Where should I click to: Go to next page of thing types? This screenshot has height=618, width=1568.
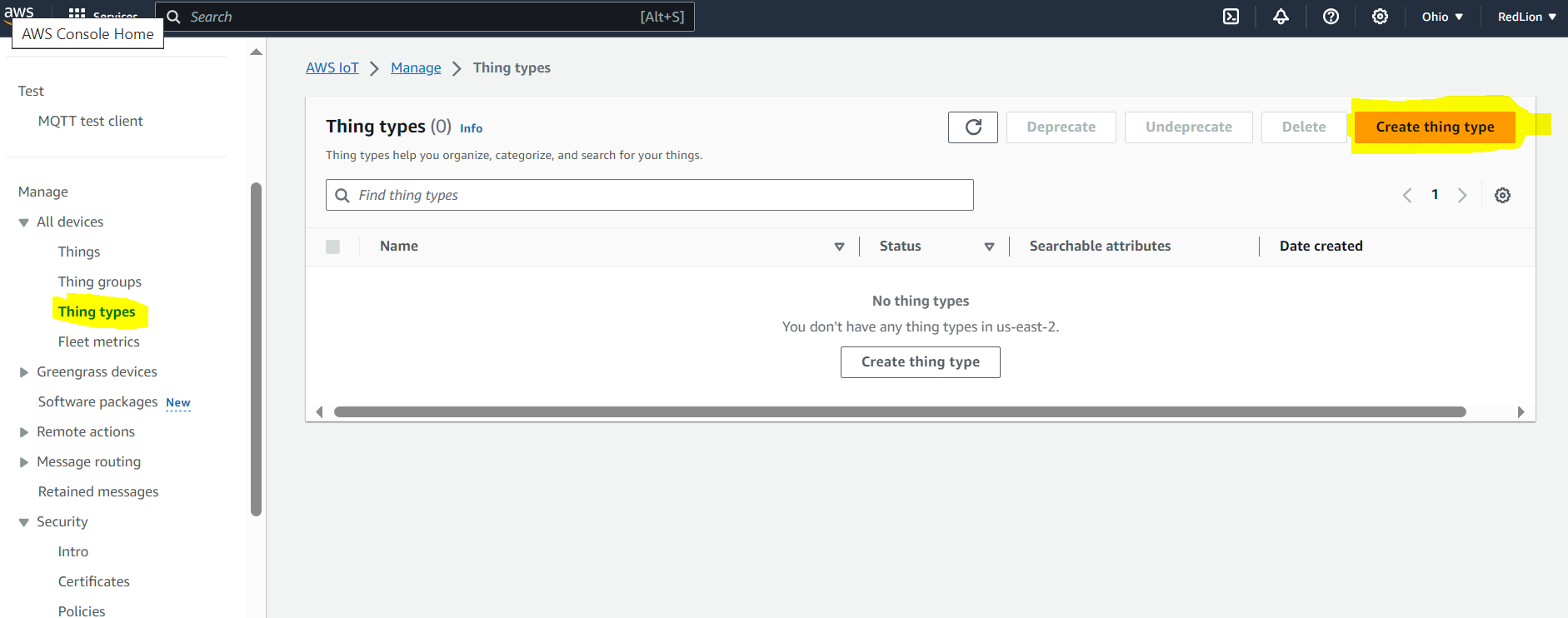click(1462, 195)
